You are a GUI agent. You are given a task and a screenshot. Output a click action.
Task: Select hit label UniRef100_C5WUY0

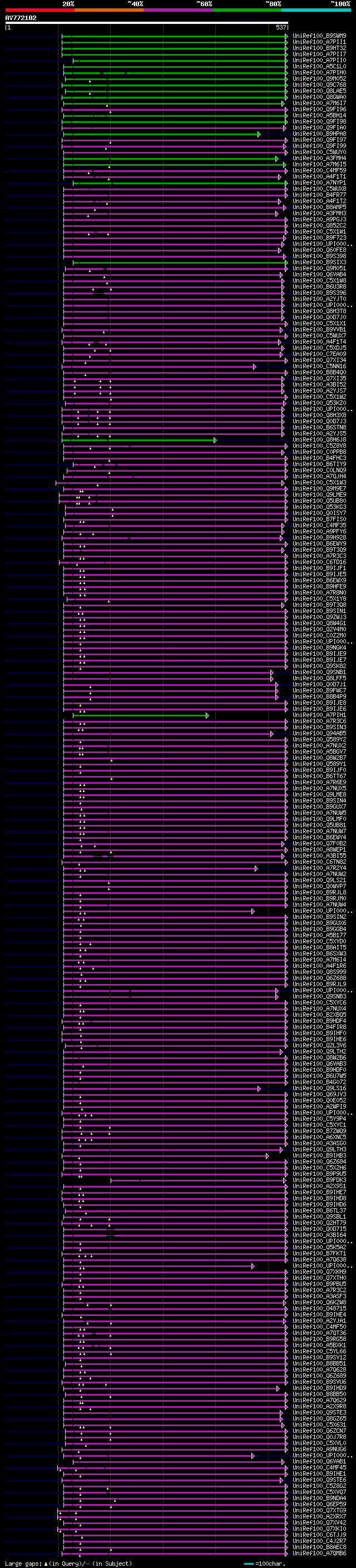click(319, 152)
